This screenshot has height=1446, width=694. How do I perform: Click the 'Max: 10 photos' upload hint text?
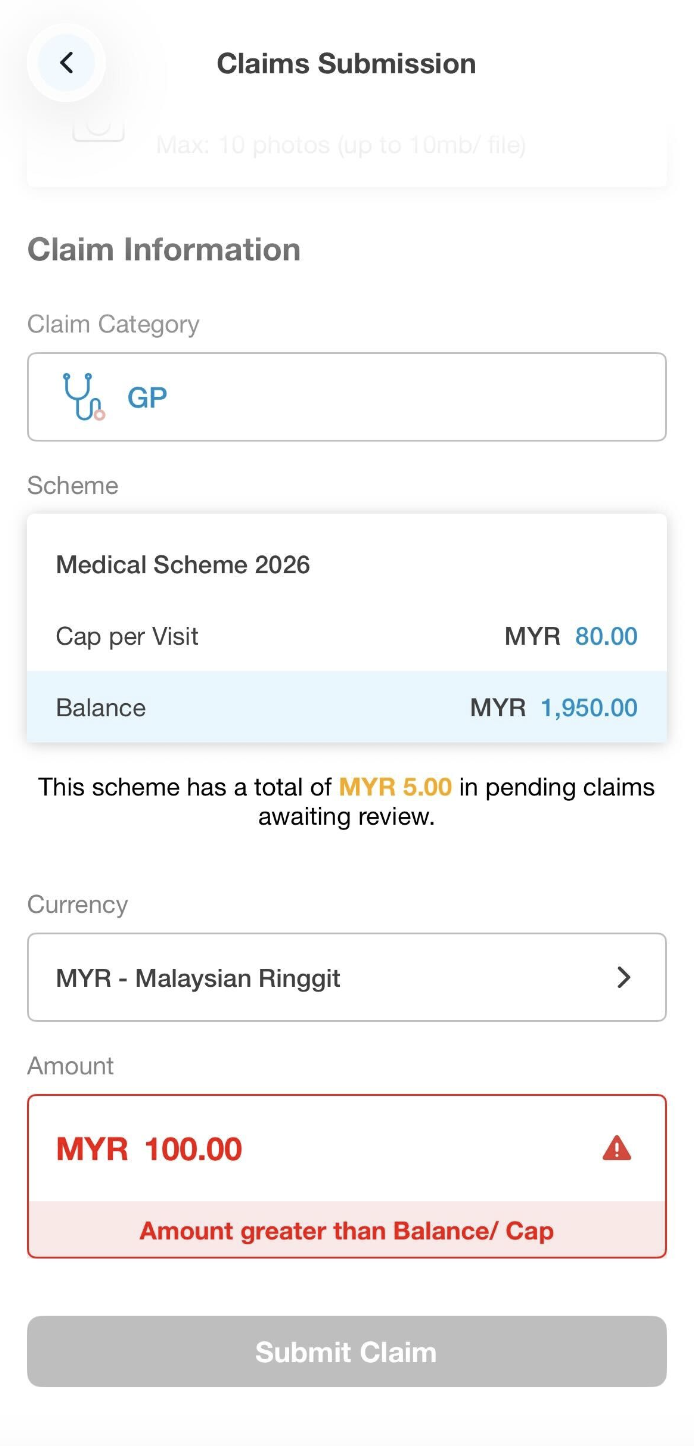coord(340,146)
